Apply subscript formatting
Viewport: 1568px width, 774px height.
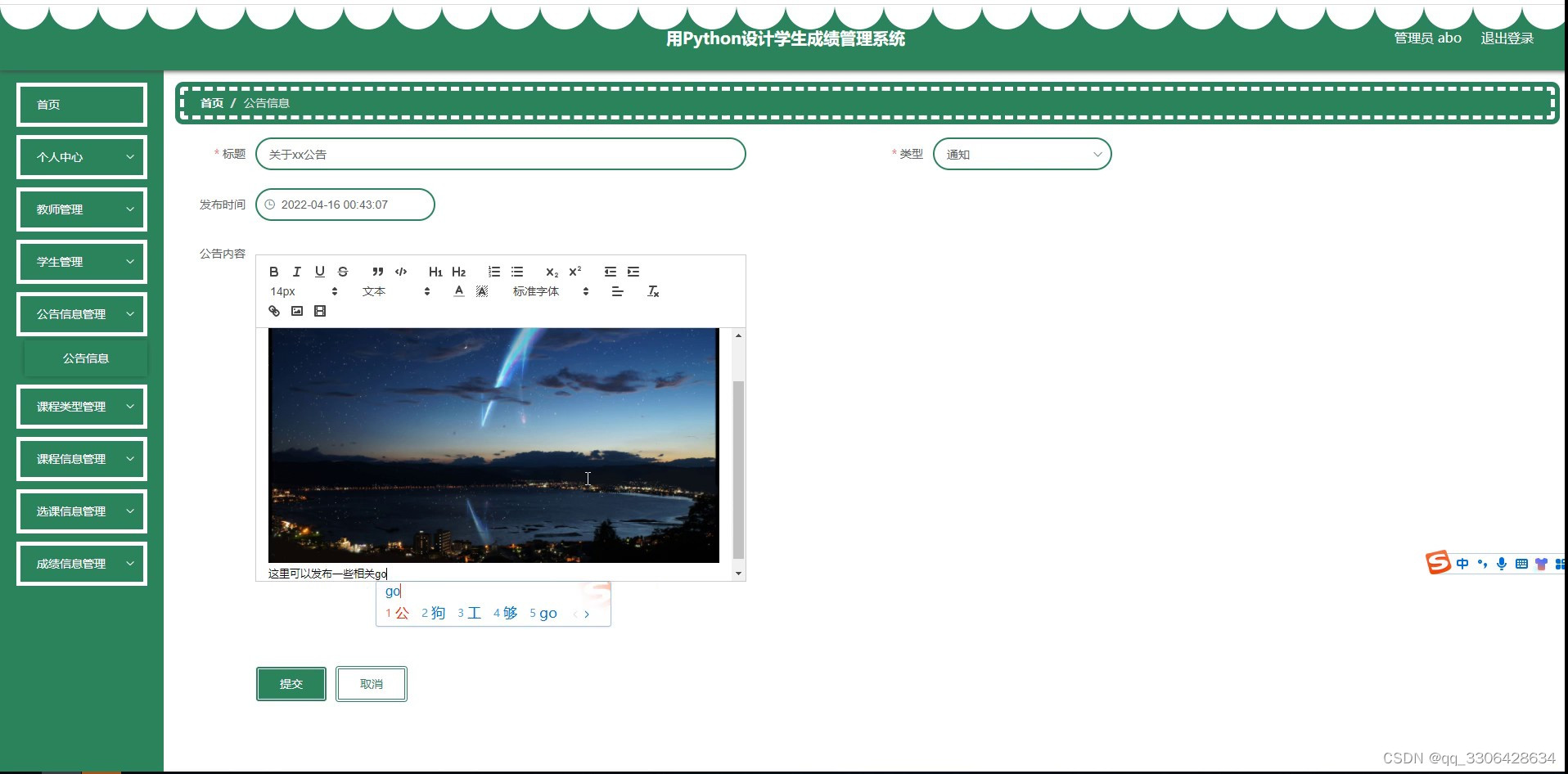pos(552,272)
